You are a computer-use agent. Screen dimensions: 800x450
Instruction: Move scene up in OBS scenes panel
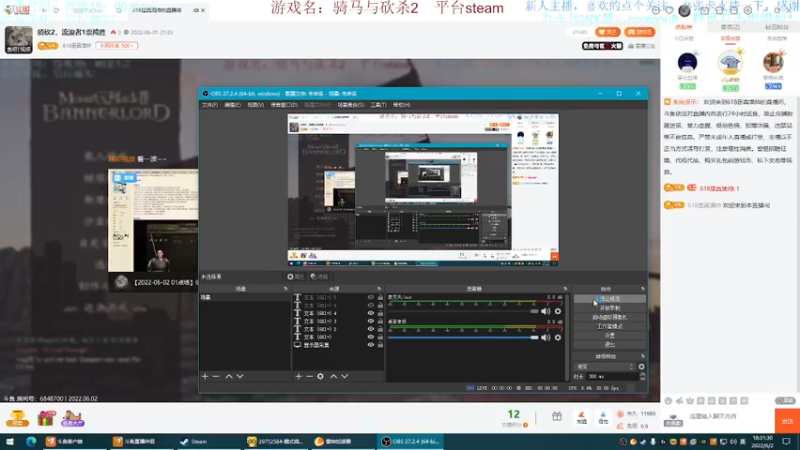pos(229,377)
